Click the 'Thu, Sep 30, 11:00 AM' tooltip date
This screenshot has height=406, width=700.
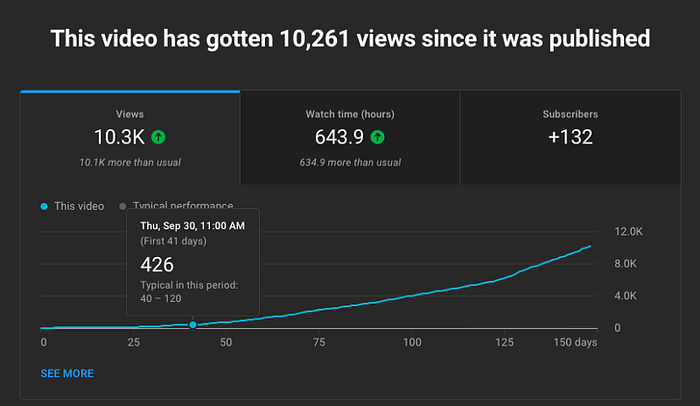[192, 226]
